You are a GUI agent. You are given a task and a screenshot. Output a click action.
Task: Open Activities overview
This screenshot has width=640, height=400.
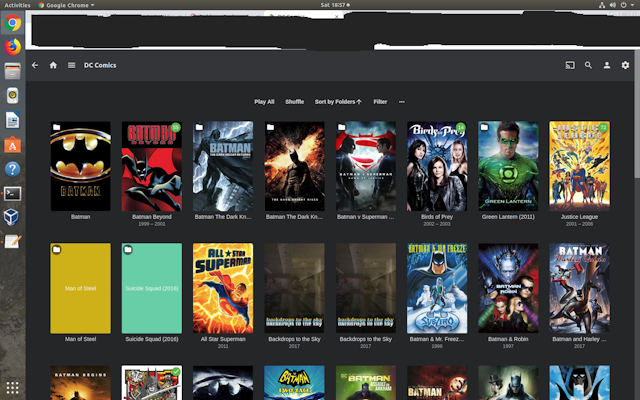click(17, 5)
